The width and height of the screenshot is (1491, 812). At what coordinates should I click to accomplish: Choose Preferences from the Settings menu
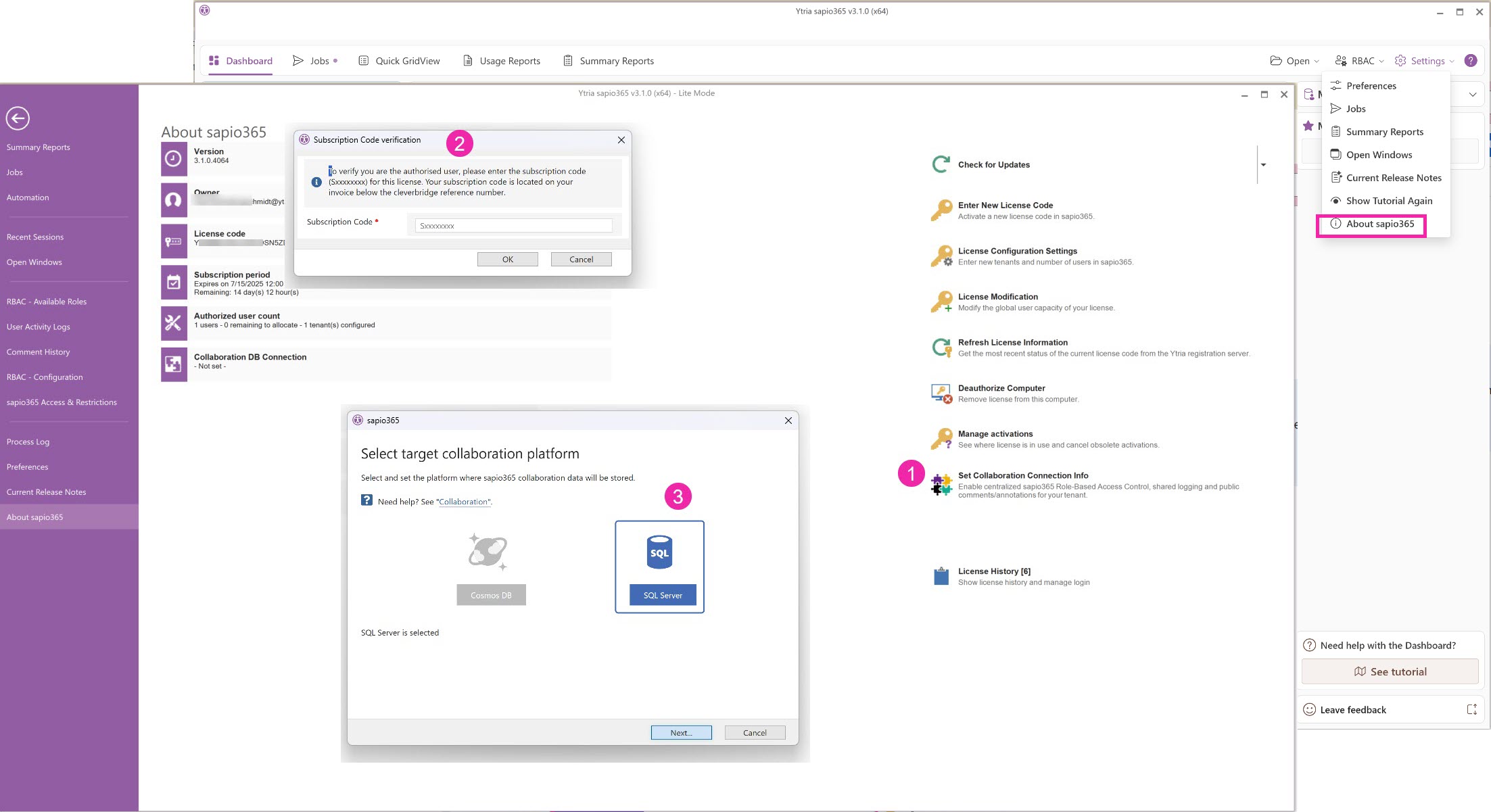pos(1371,85)
